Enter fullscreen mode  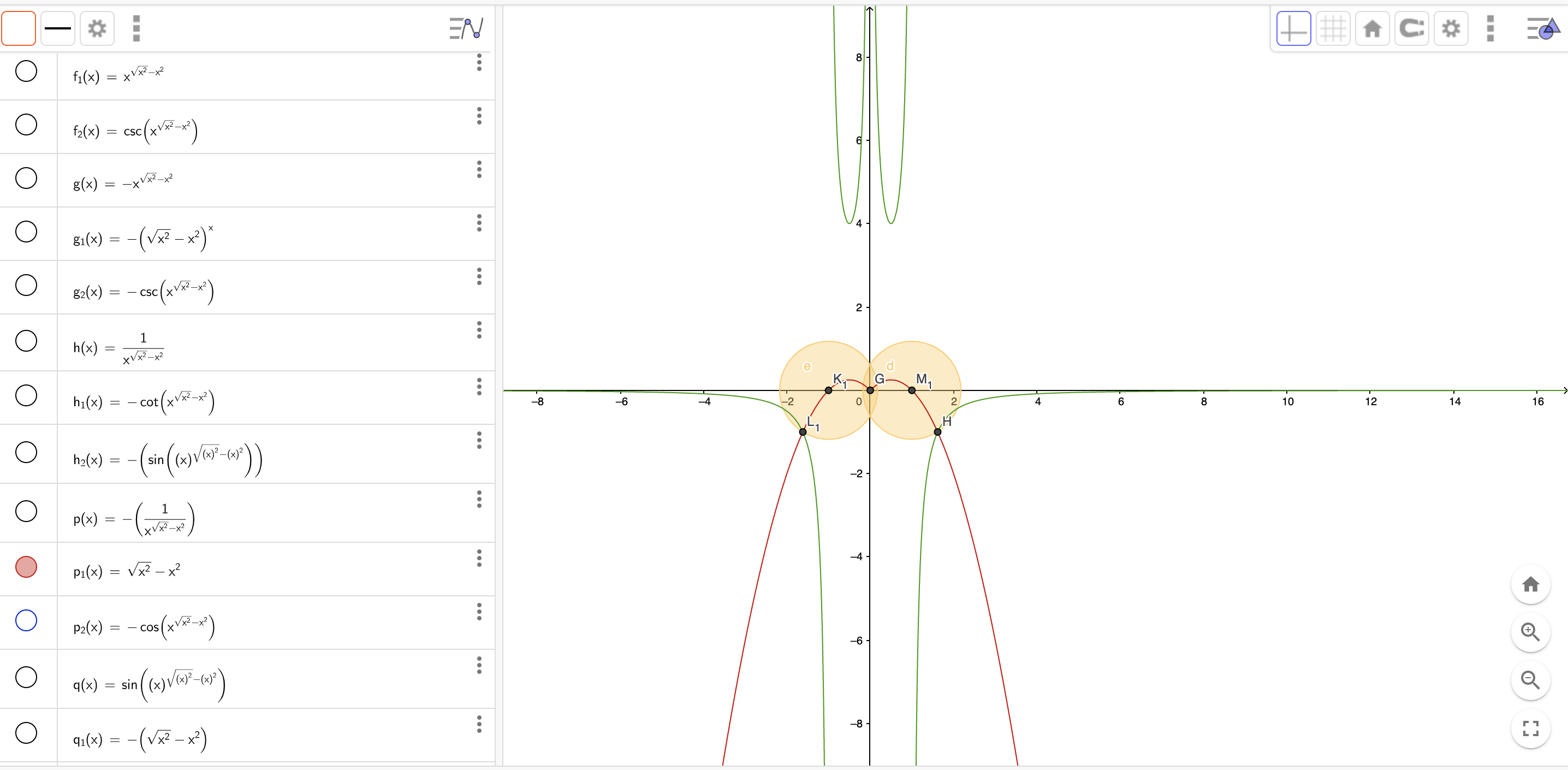point(1530,728)
